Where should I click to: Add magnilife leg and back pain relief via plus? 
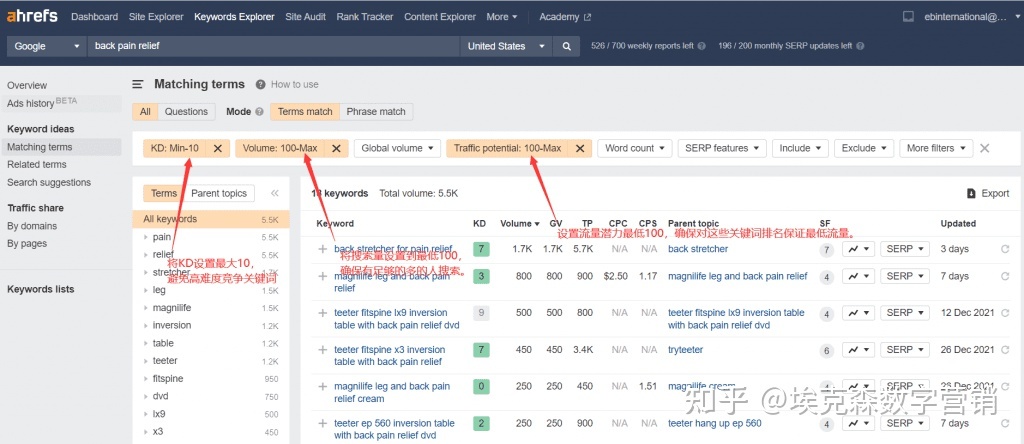pyautogui.click(x=322, y=276)
